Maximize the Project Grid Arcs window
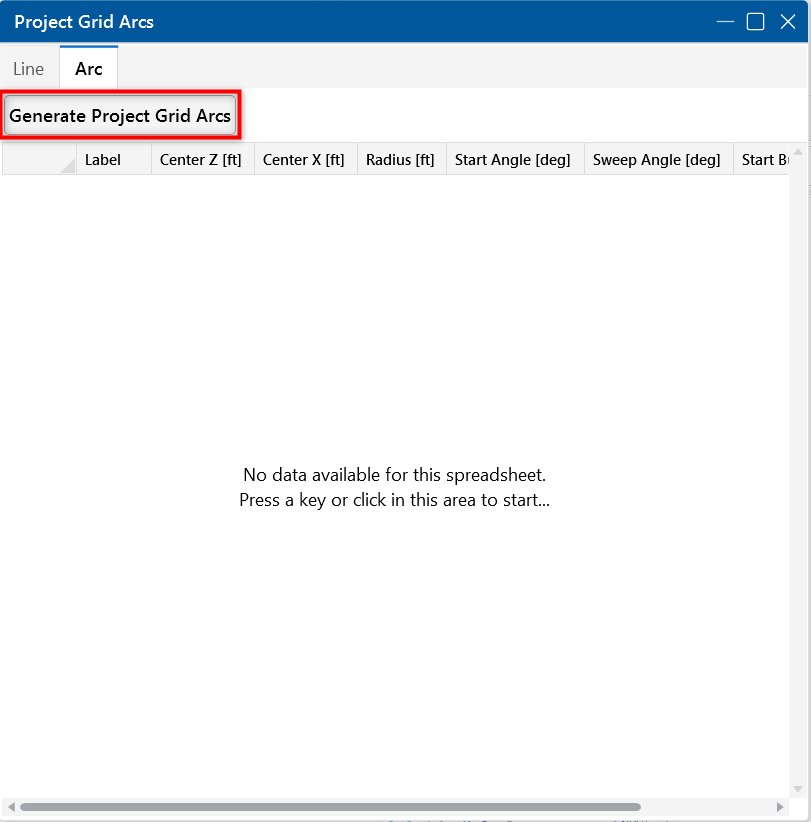This screenshot has height=822, width=811. [x=756, y=22]
